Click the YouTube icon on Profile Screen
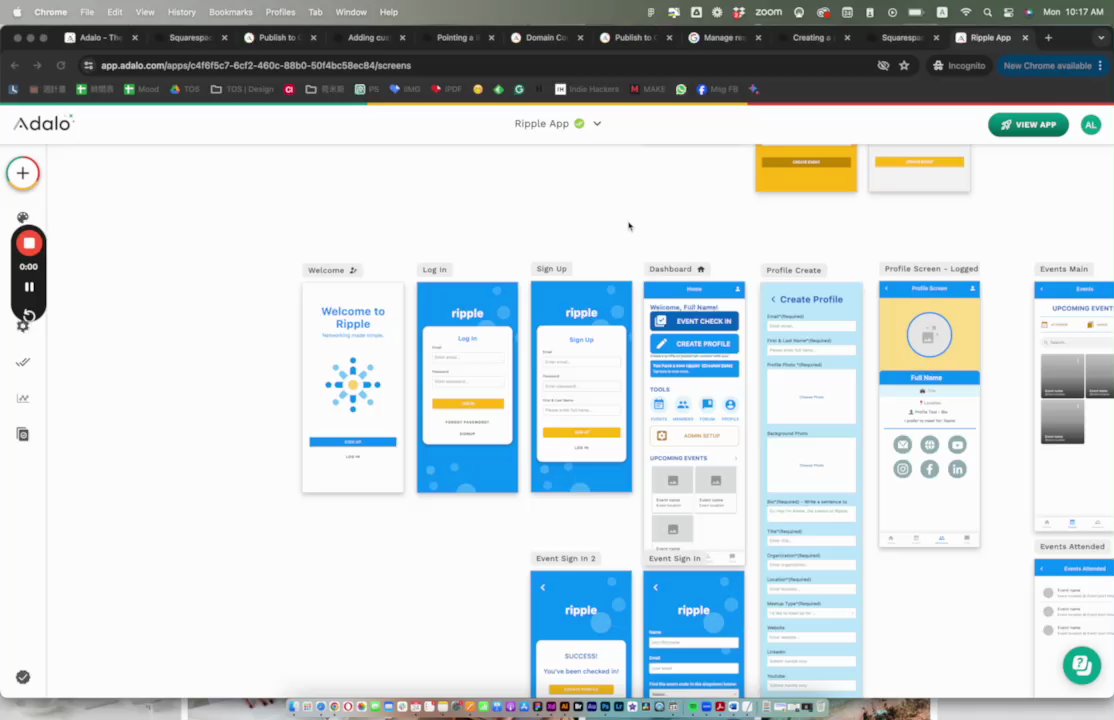1114x720 pixels. pos(957,445)
